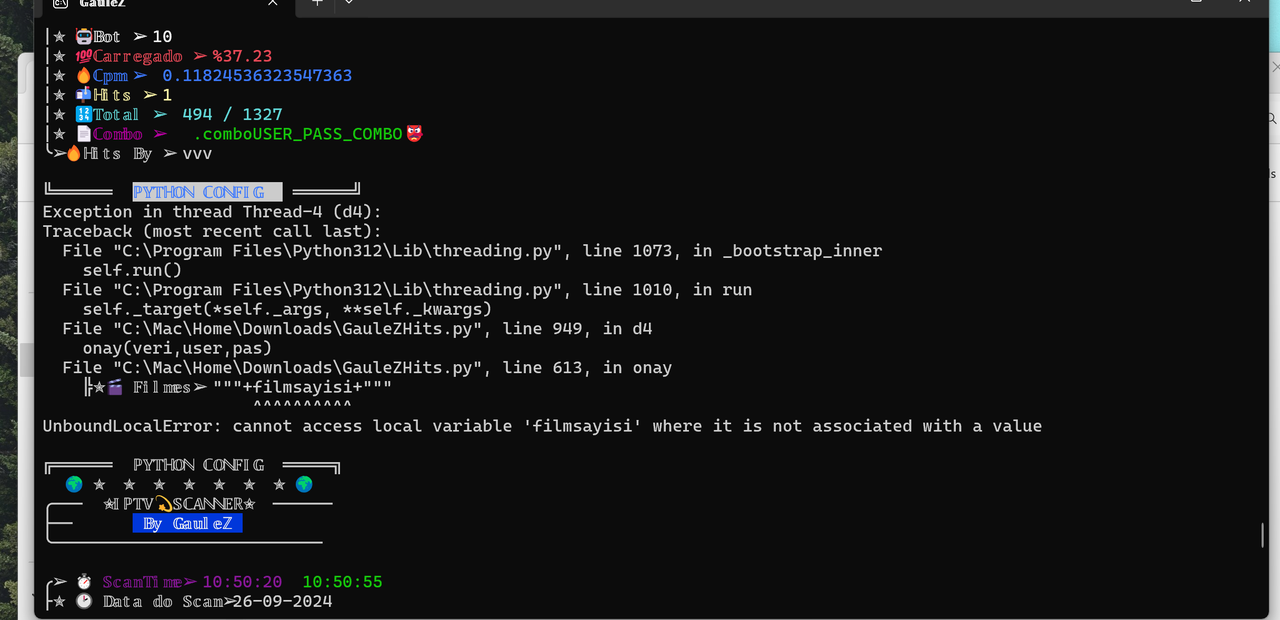The height and width of the screenshot is (620, 1280).
Task: Click the clapperboard emoji before Filmes
Action: (115, 387)
